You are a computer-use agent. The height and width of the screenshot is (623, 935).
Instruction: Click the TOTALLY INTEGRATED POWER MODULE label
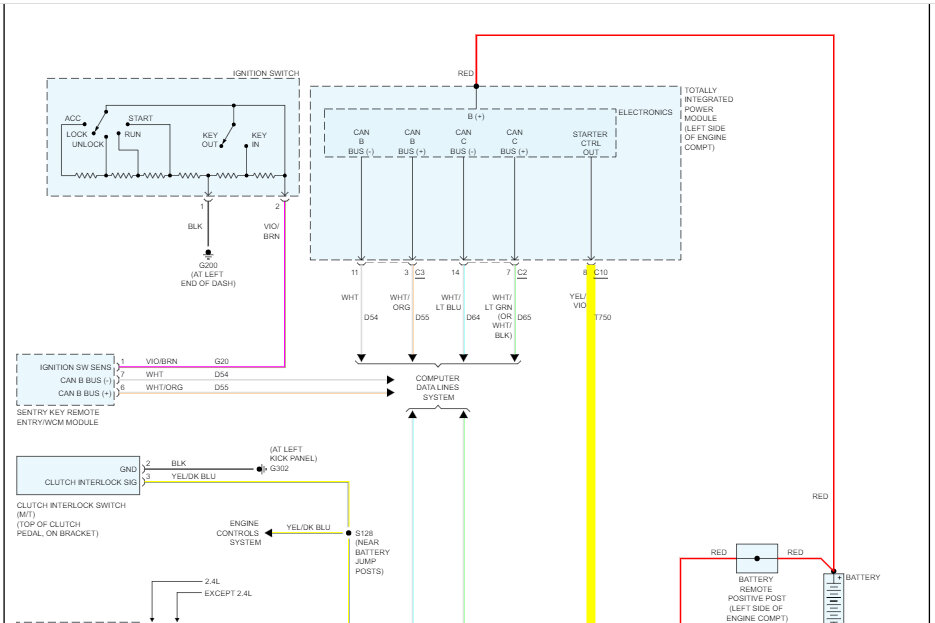[708, 119]
